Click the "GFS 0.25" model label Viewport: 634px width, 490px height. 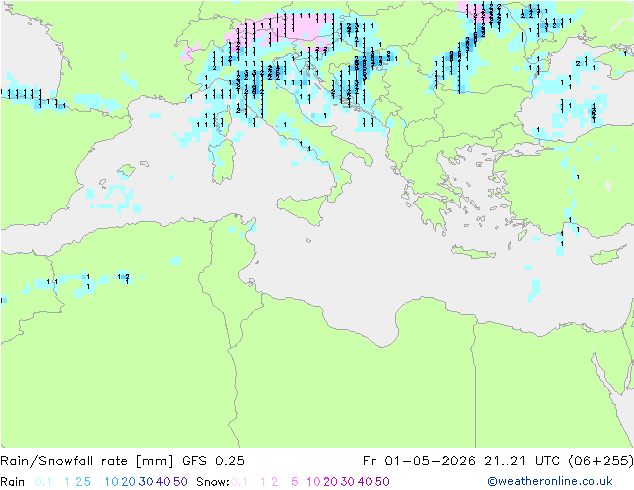[213, 461]
